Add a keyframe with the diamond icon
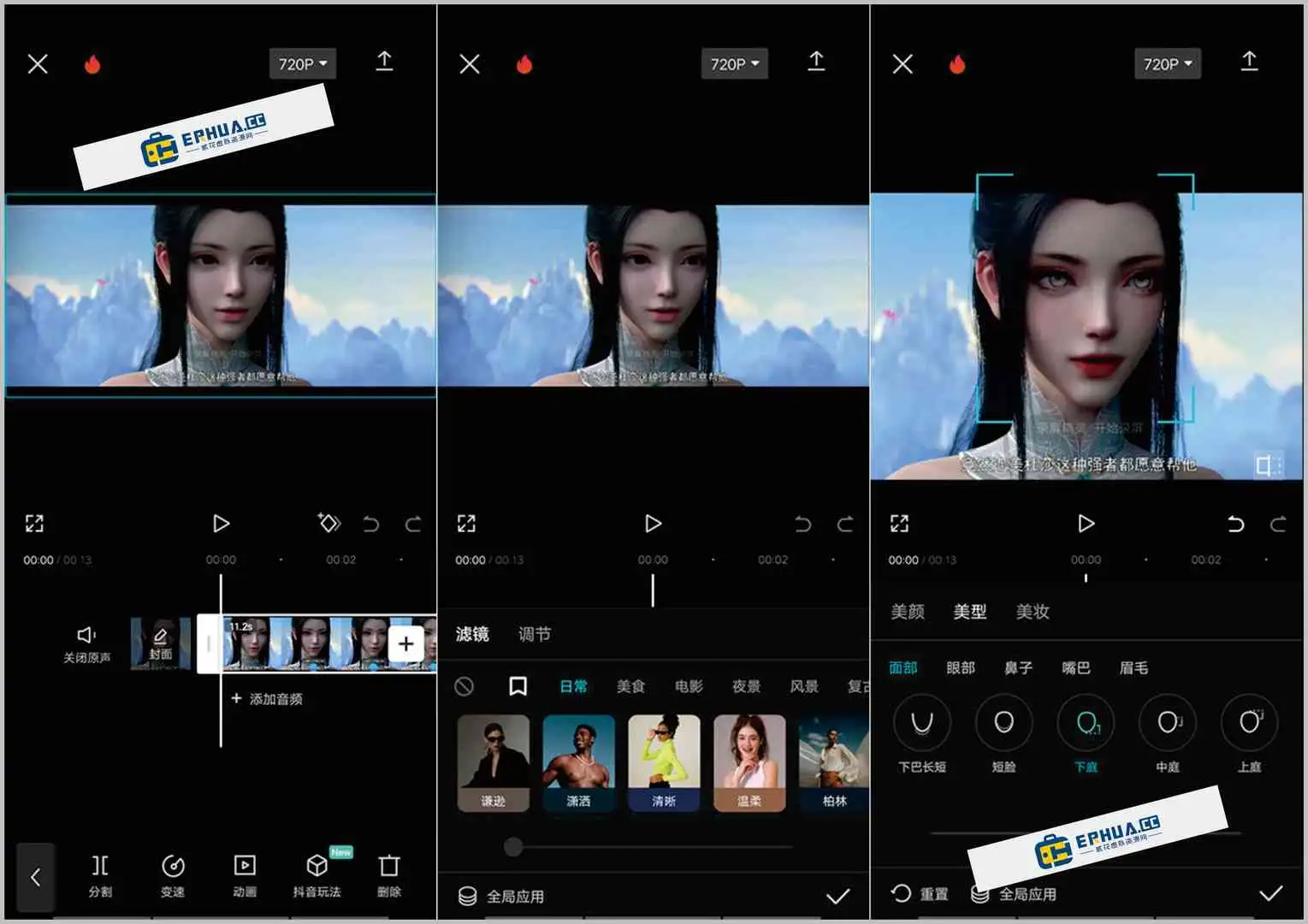The width and height of the screenshot is (1308, 924). [329, 523]
